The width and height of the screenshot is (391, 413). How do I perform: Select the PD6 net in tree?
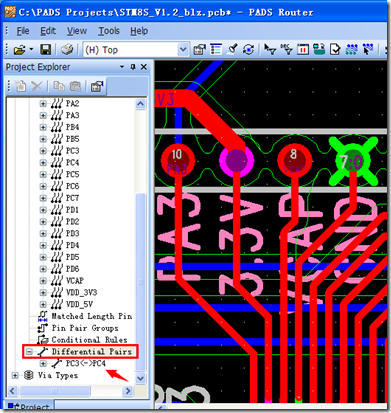pos(72,269)
